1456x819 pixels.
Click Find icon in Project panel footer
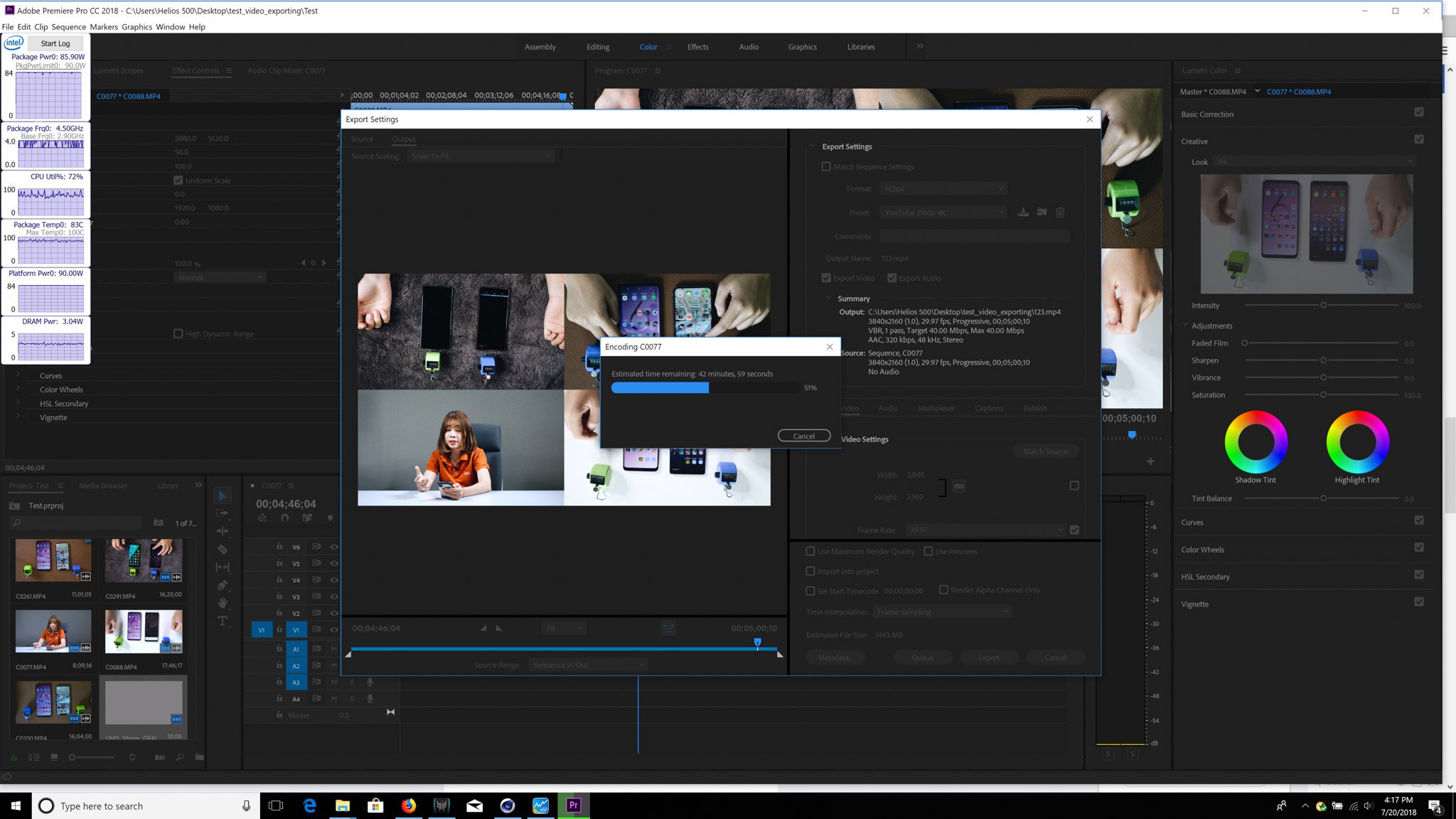tap(180, 757)
